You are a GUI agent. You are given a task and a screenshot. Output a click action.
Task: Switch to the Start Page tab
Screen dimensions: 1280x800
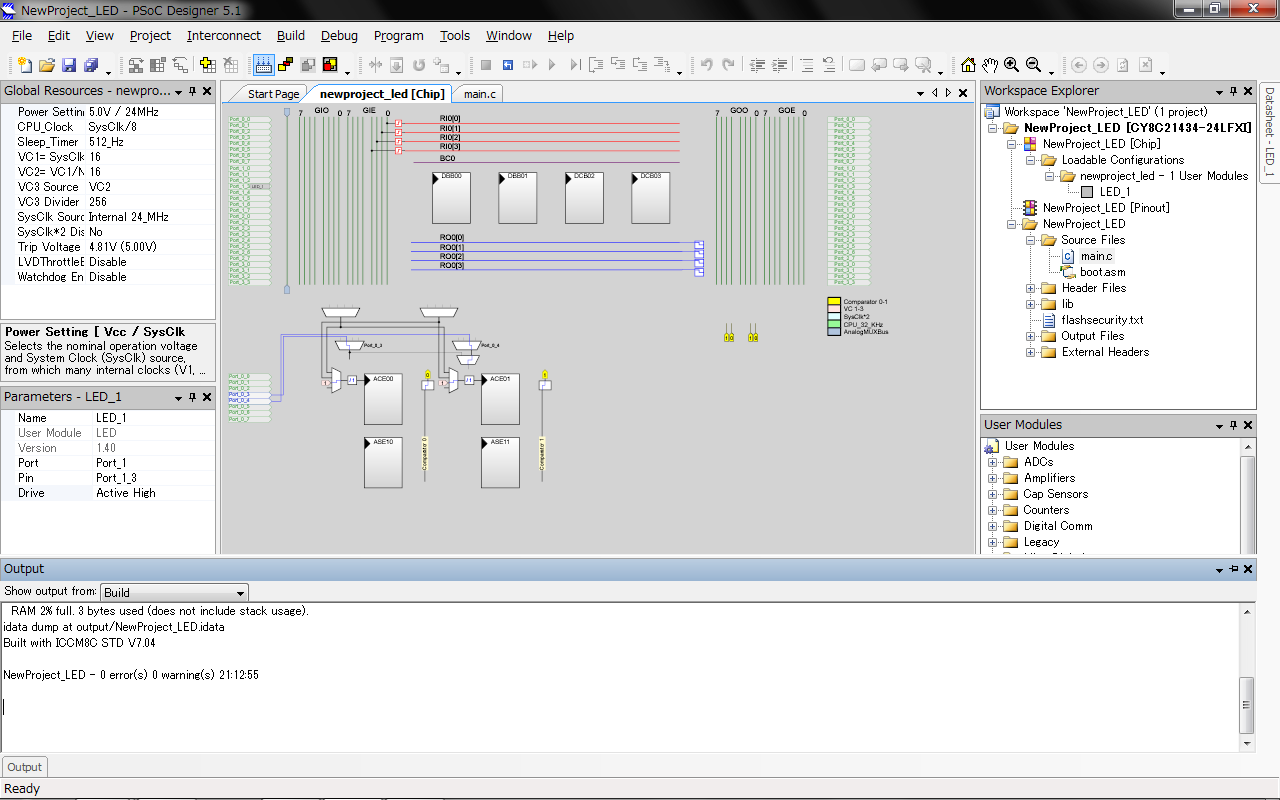pyautogui.click(x=273, y=94)
